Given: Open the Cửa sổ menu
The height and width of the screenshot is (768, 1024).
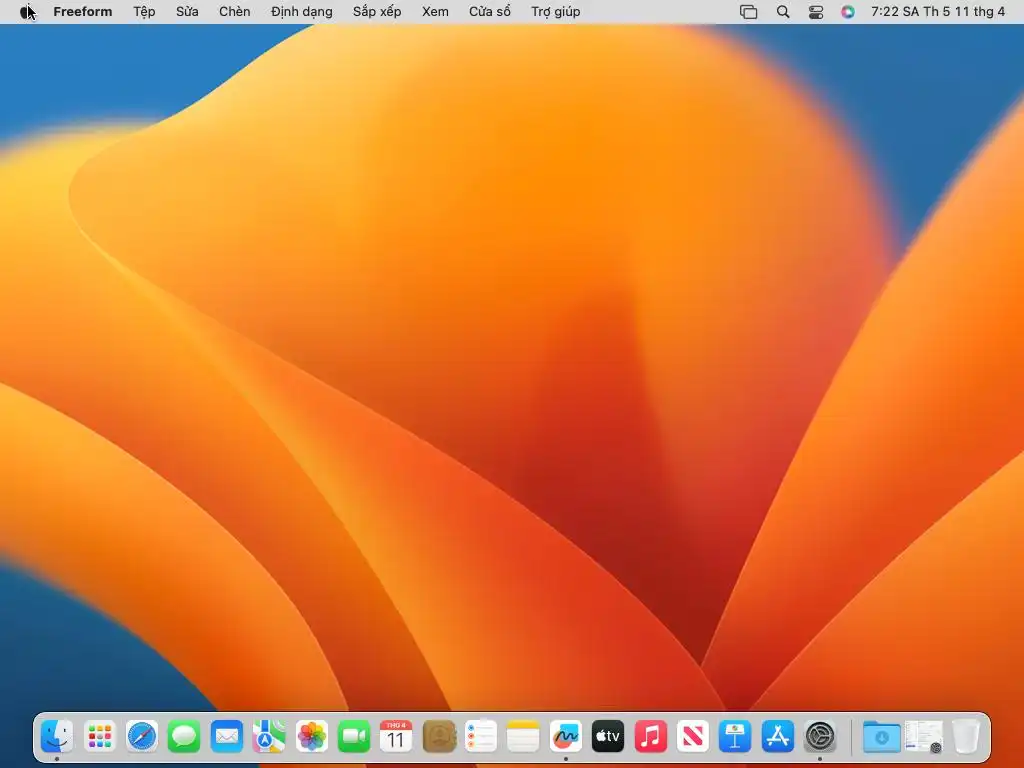Looking at the screenshot, I should pos(489,12).
